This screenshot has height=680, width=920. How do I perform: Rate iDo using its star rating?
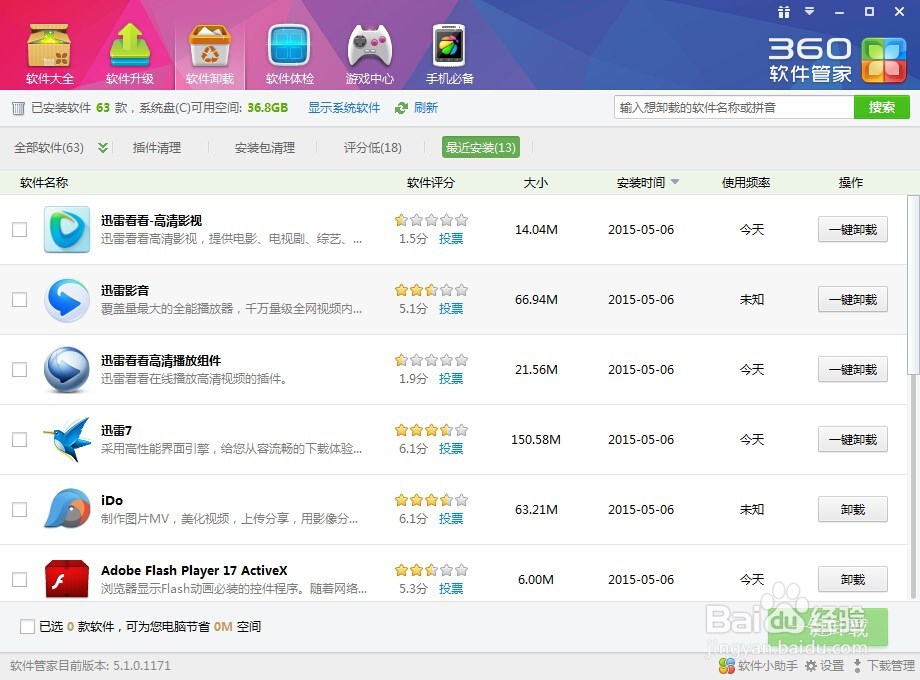click(x=431, y=500)
